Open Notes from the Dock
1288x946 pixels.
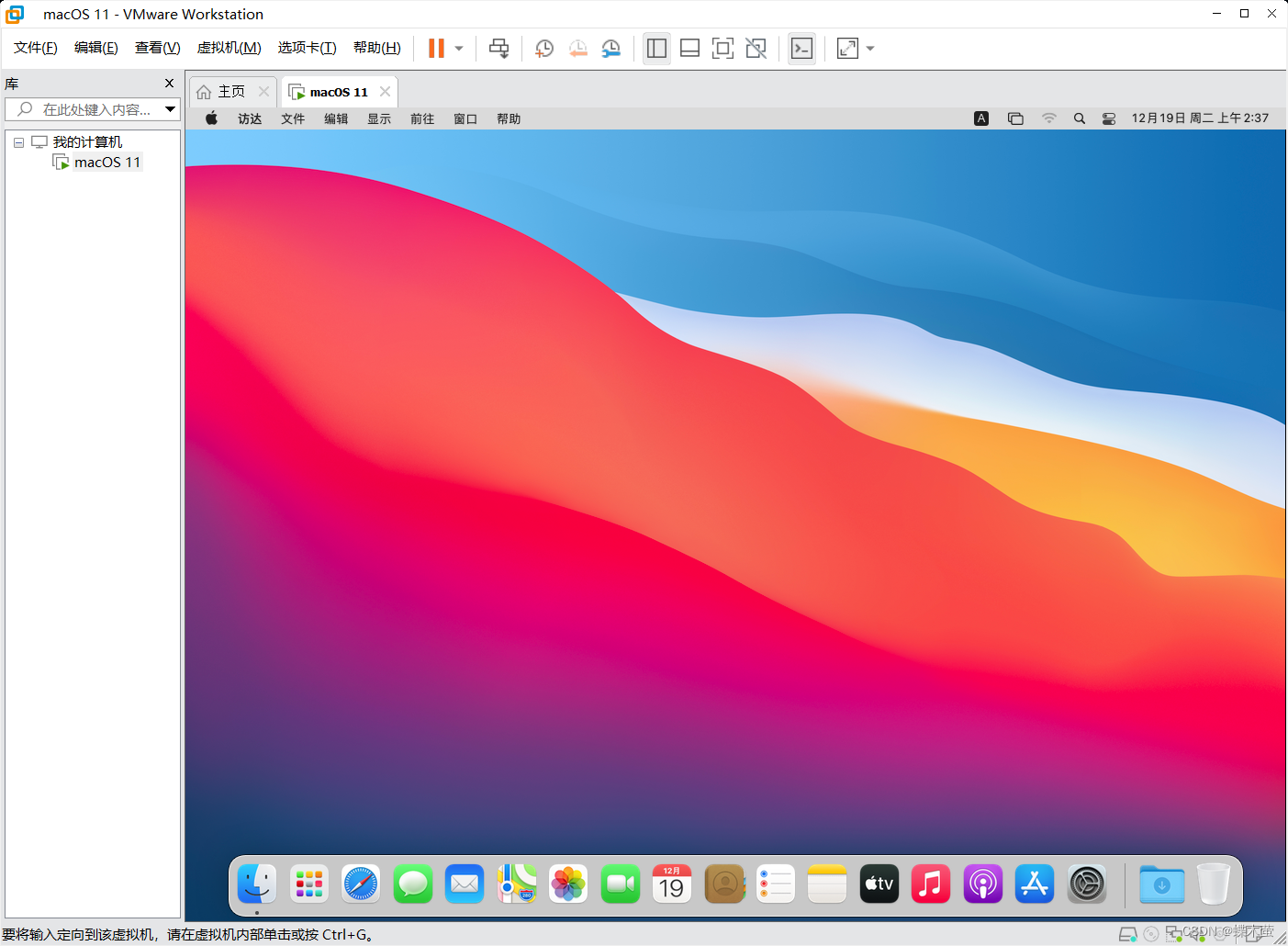[x=827, y=884]
